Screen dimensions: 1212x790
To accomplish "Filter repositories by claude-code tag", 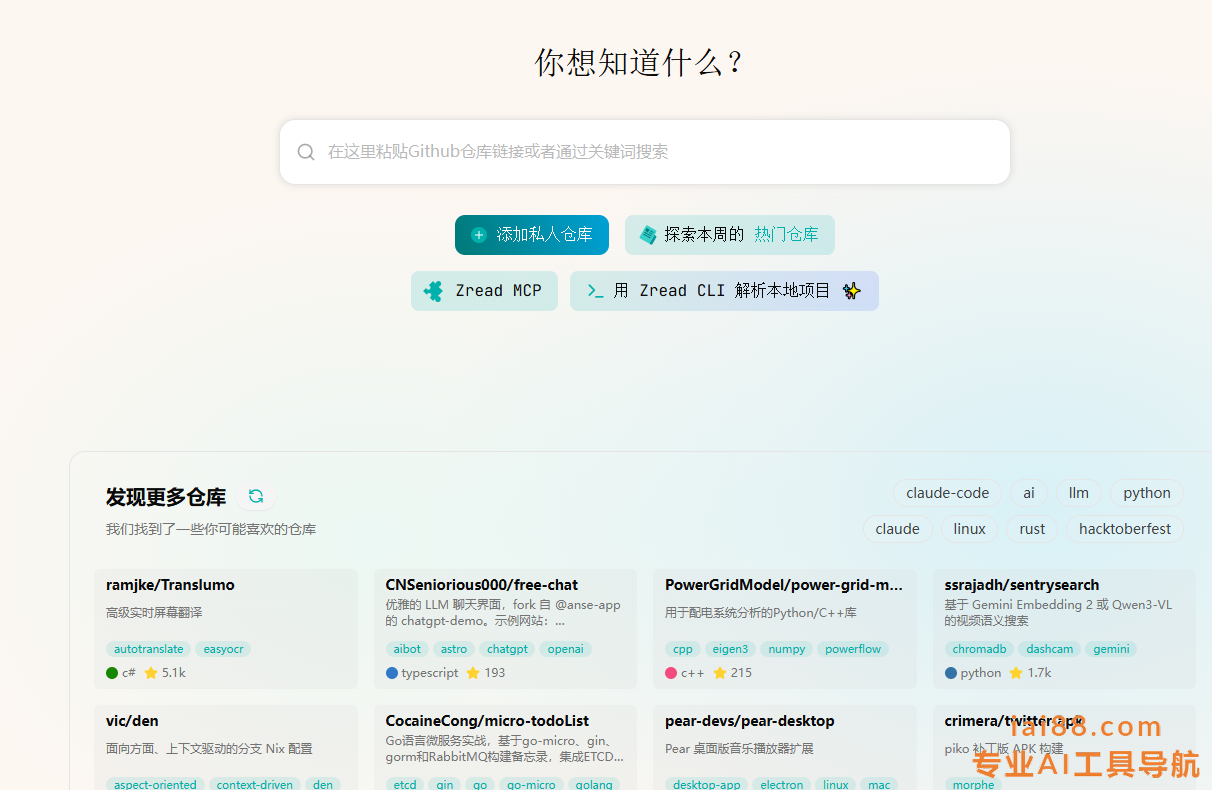I will click(947, 493).
